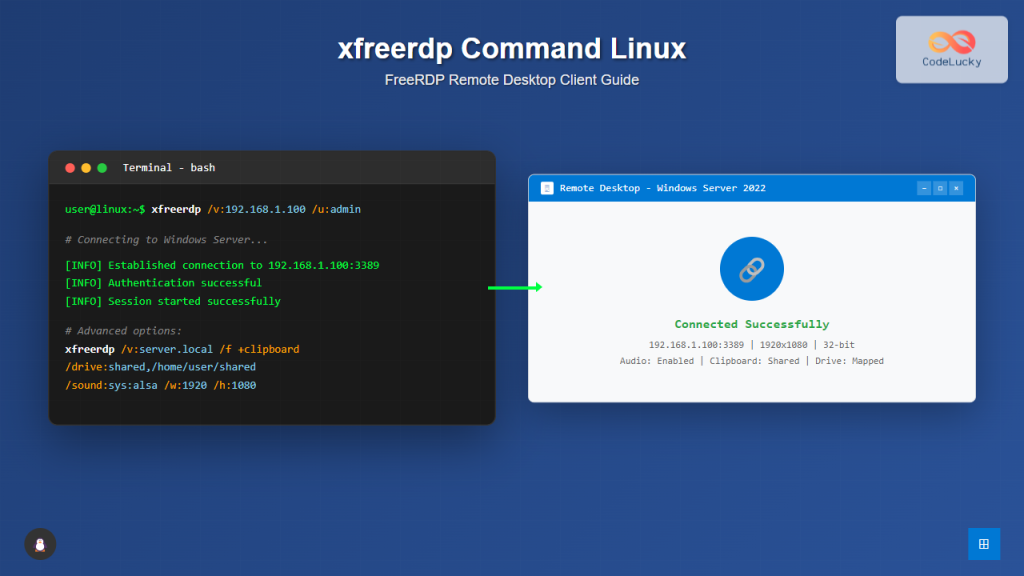This screenshot has width=1024, height=576.
Task: Click the Connected Successfully message
Action: tap(751, 324)
